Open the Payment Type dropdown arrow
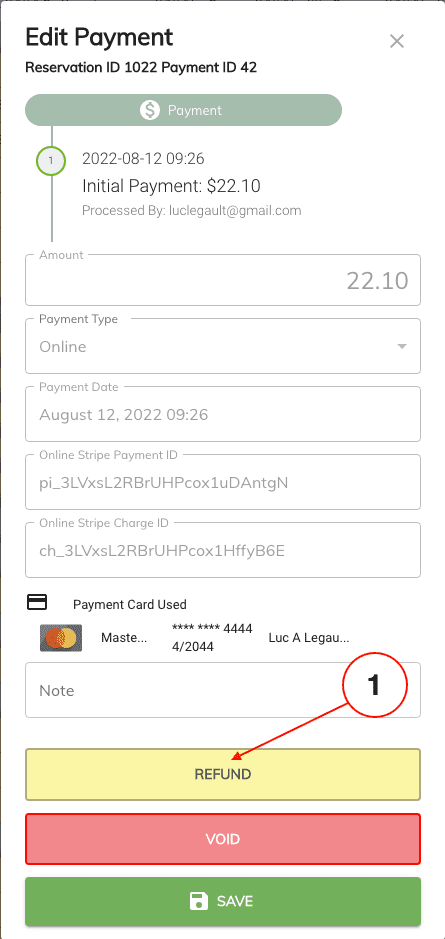 (402, 347)
